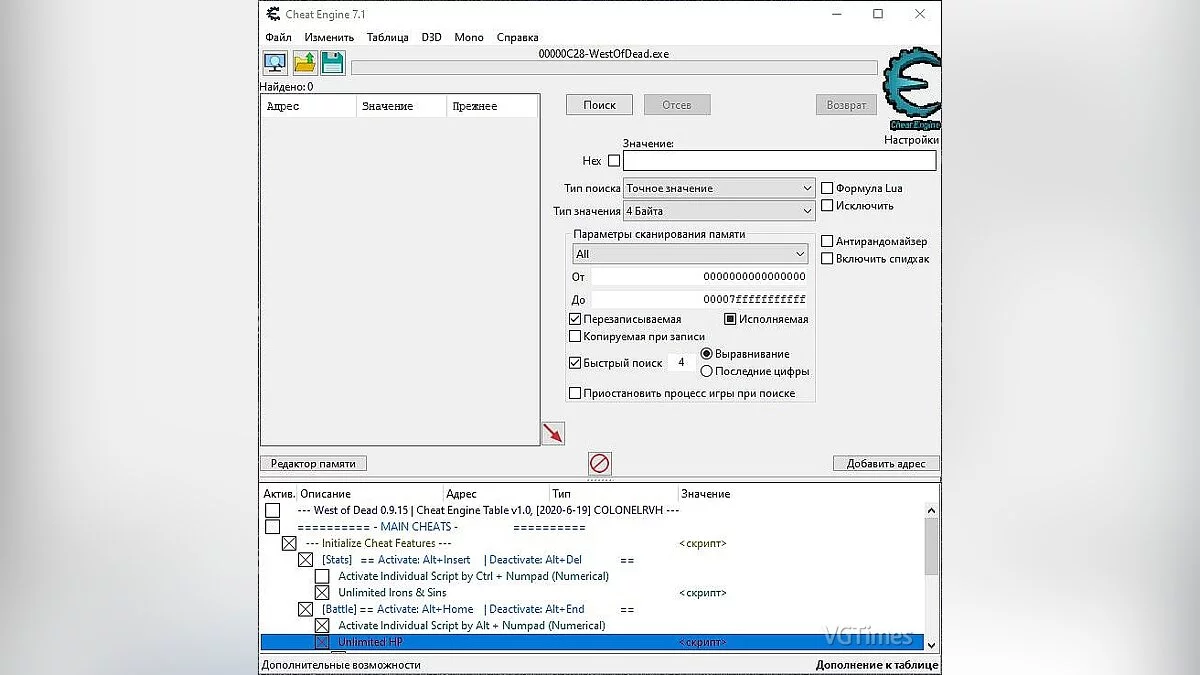Click the Cheat Engine title bar icon
The image size is (1200, 675).
pos(274,14)
